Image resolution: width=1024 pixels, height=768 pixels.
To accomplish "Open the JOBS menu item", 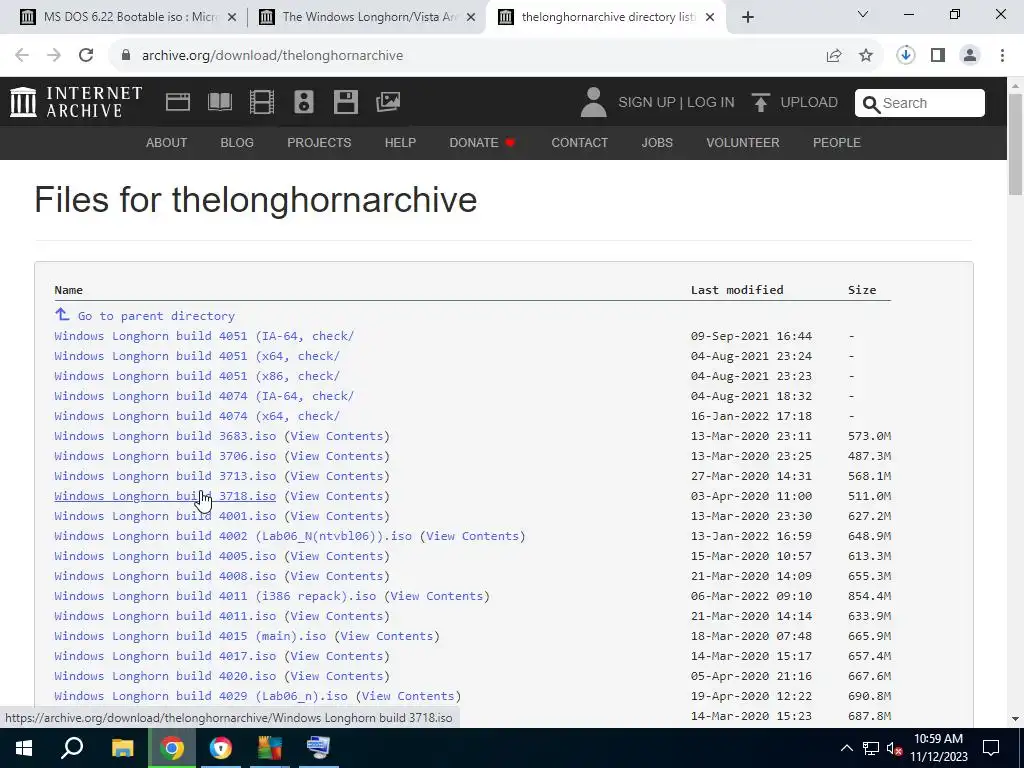I will click(657, 142).
